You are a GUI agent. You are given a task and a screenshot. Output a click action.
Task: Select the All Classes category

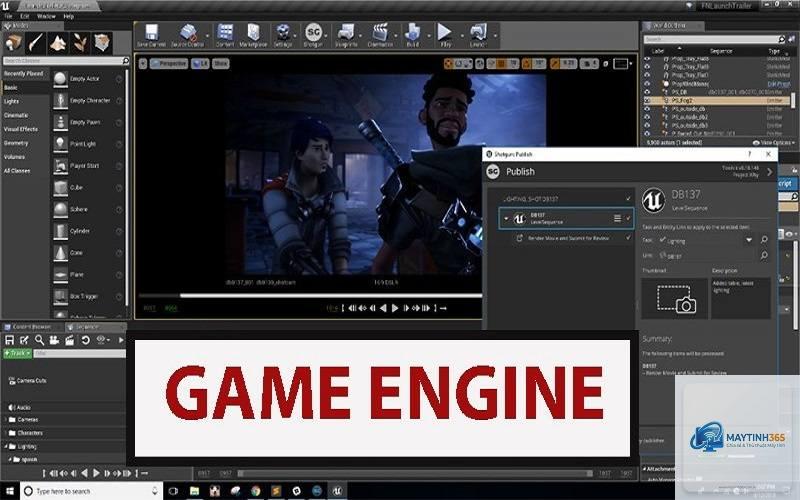(x=17, y=170)
